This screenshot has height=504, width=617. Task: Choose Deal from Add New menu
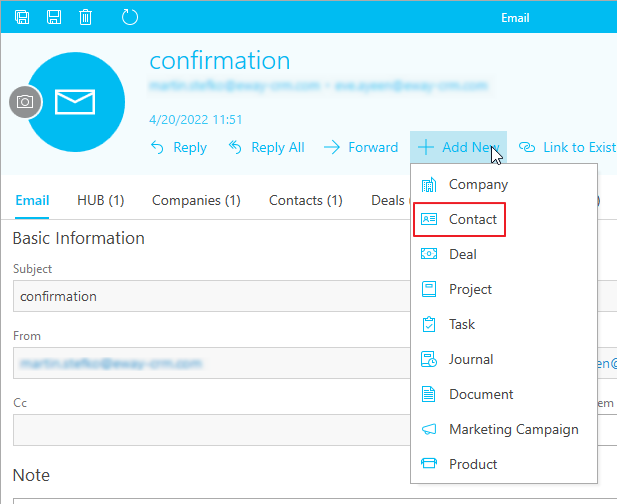click(x=504, y=254)
